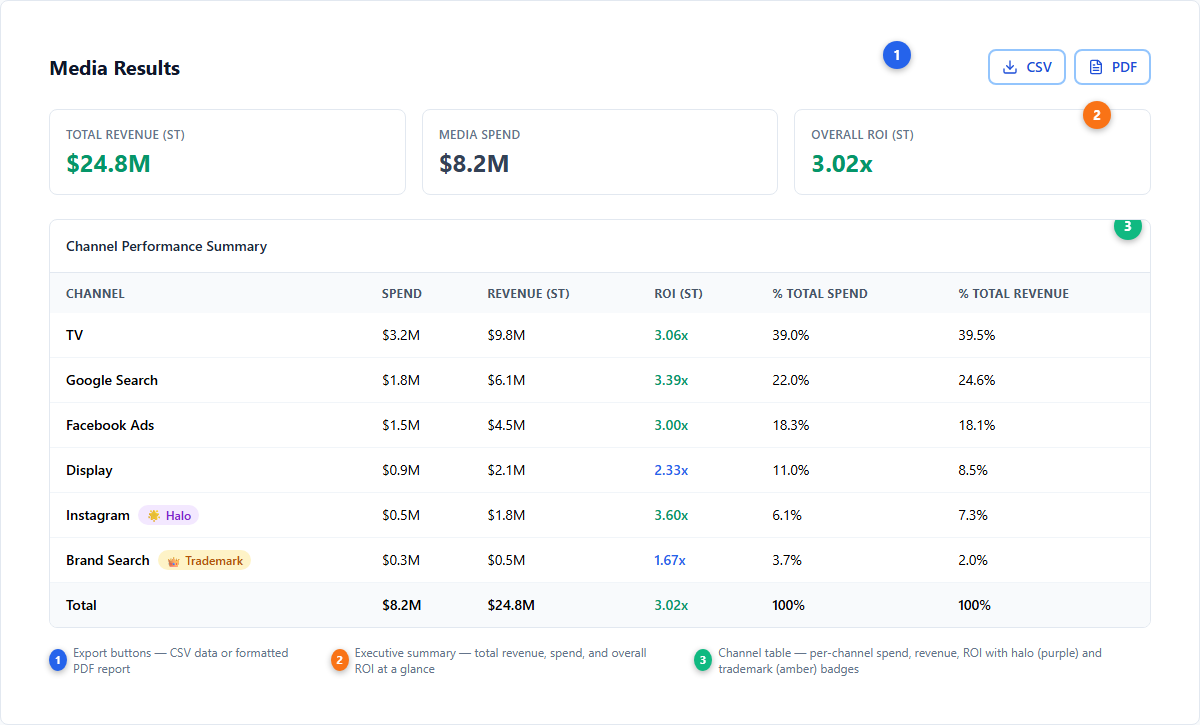Select the TV channel row name
Viewport: 1200px width, 725px height.
(x=74, y=335)
